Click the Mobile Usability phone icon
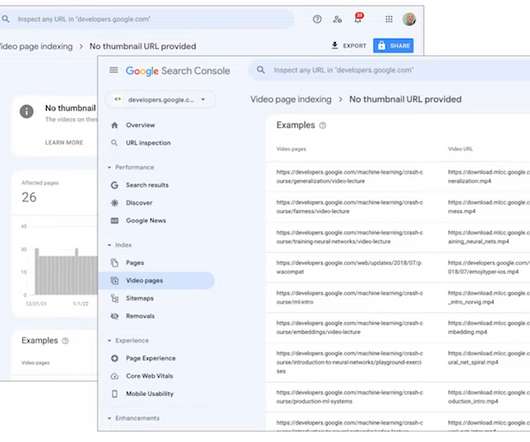Image resolution: width=530 pixels, height=442 pixels. coord(115,394)
